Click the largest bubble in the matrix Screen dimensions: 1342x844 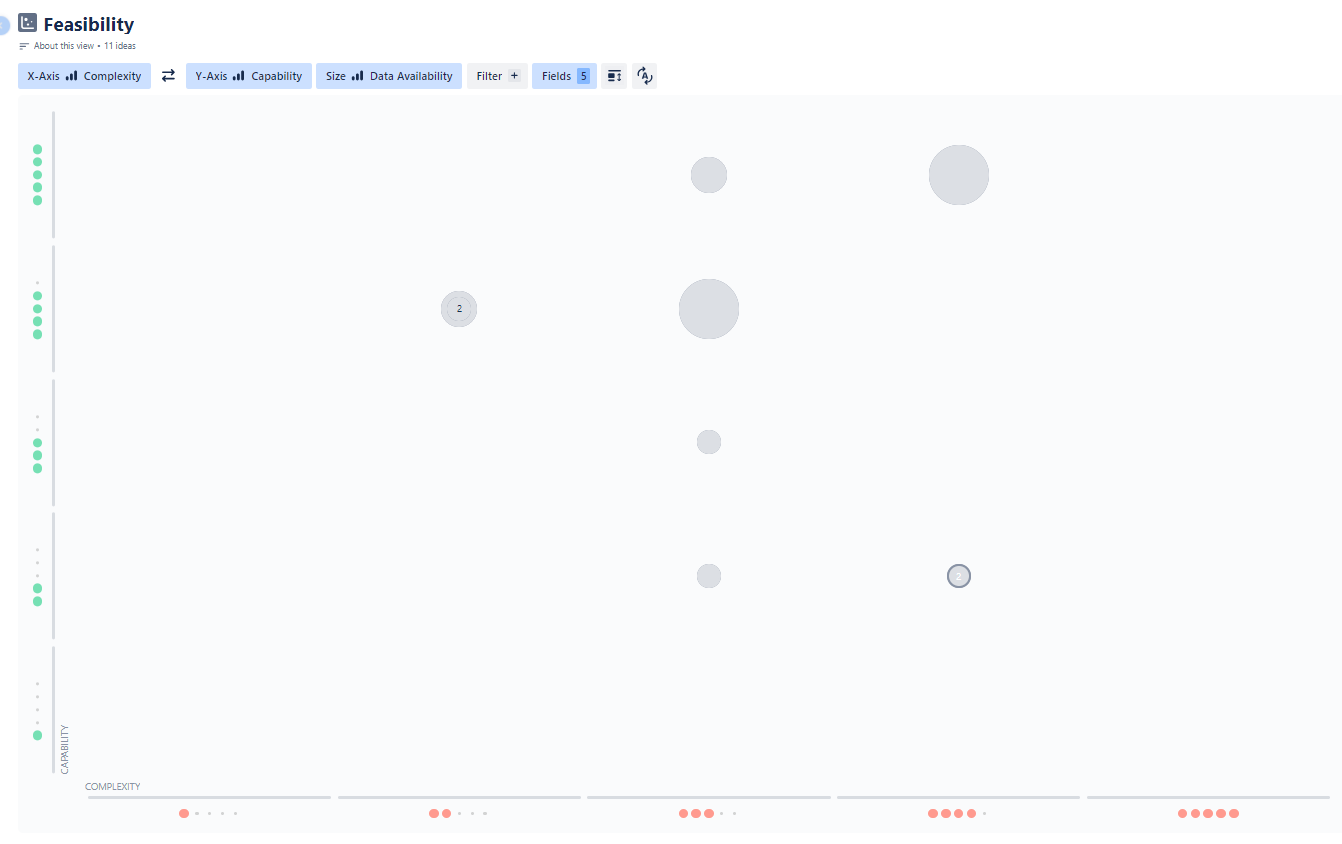709,309
